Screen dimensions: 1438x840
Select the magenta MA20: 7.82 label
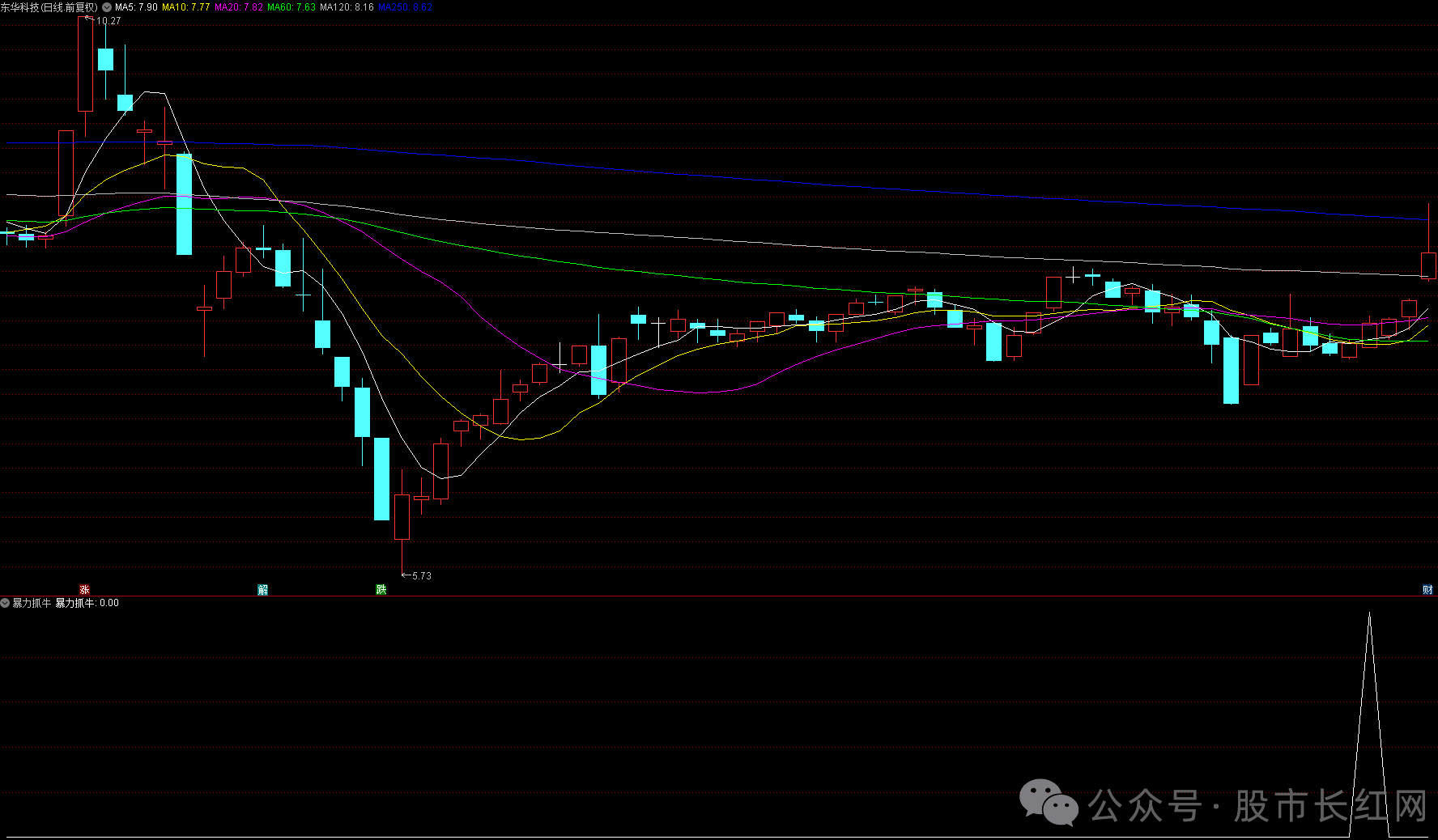(x=239, y=7)
